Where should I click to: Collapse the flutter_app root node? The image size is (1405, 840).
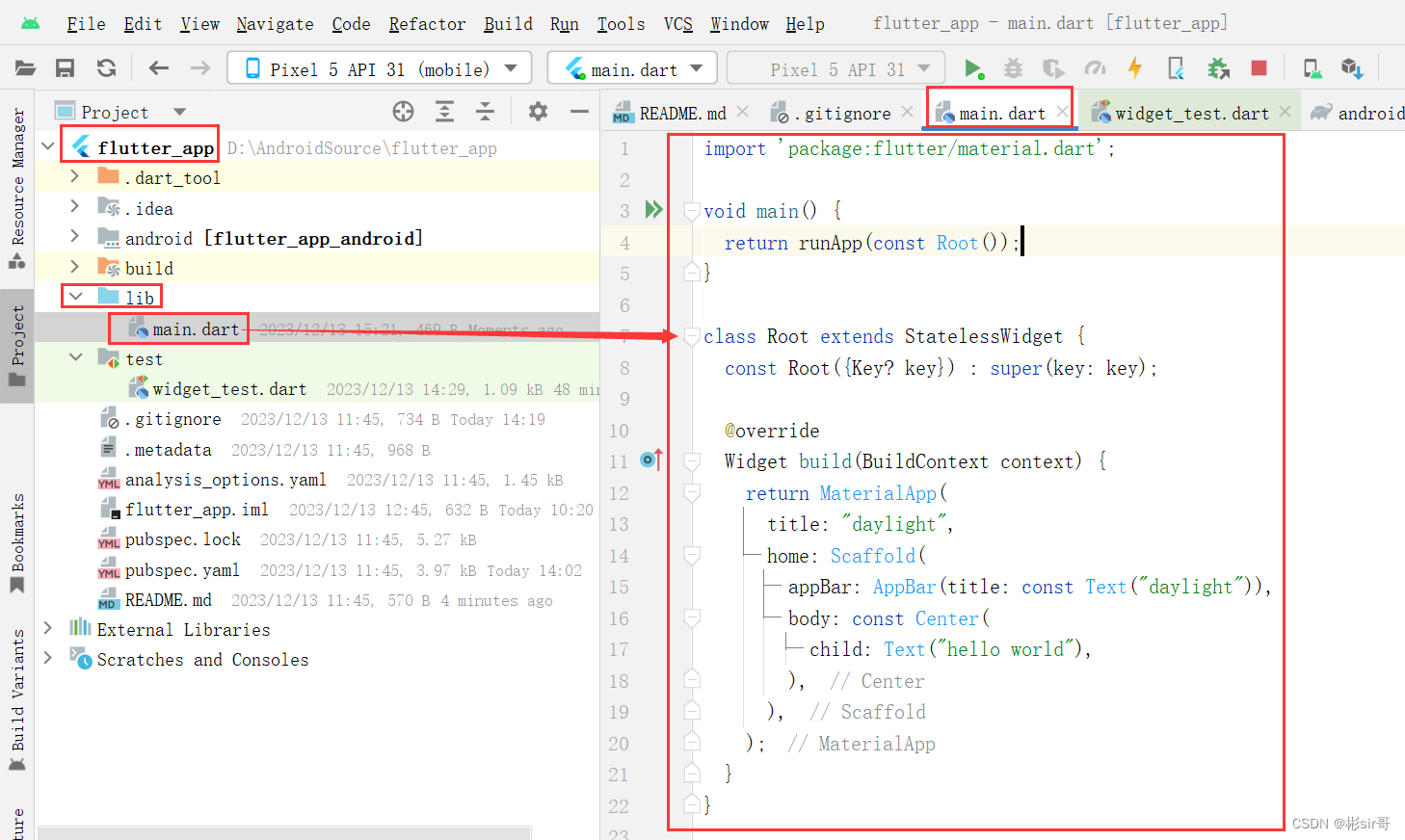click(x=47, y=147)
